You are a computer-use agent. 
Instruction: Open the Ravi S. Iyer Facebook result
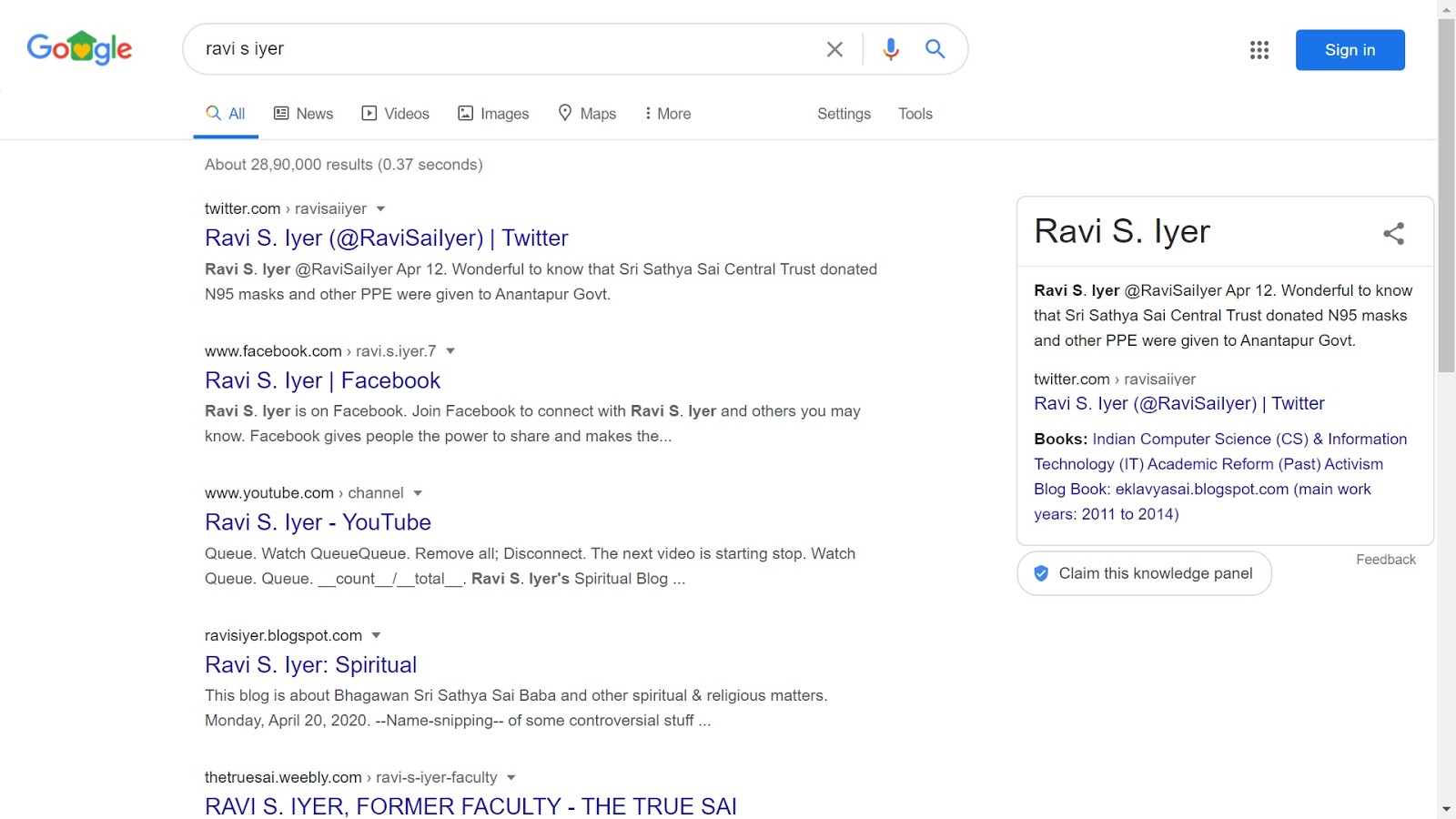(322, 380)
